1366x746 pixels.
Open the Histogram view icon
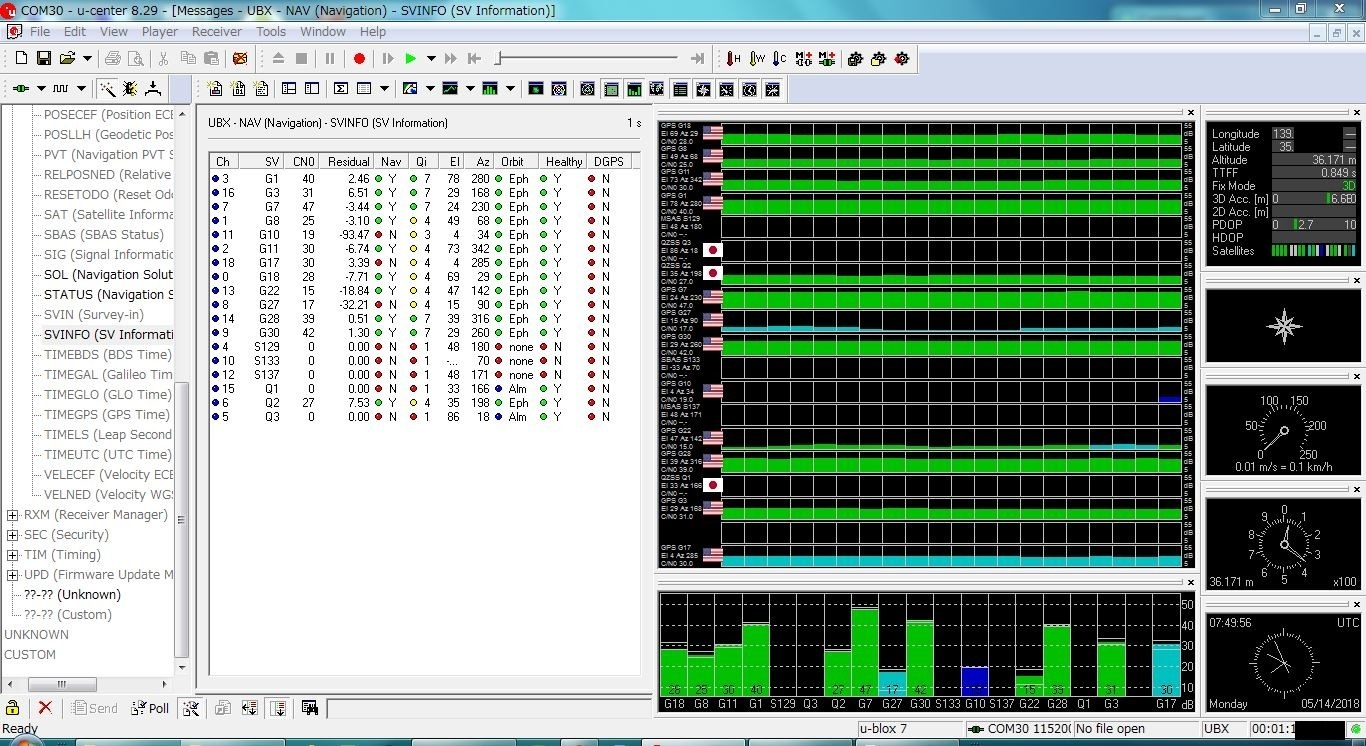(490, 89)
